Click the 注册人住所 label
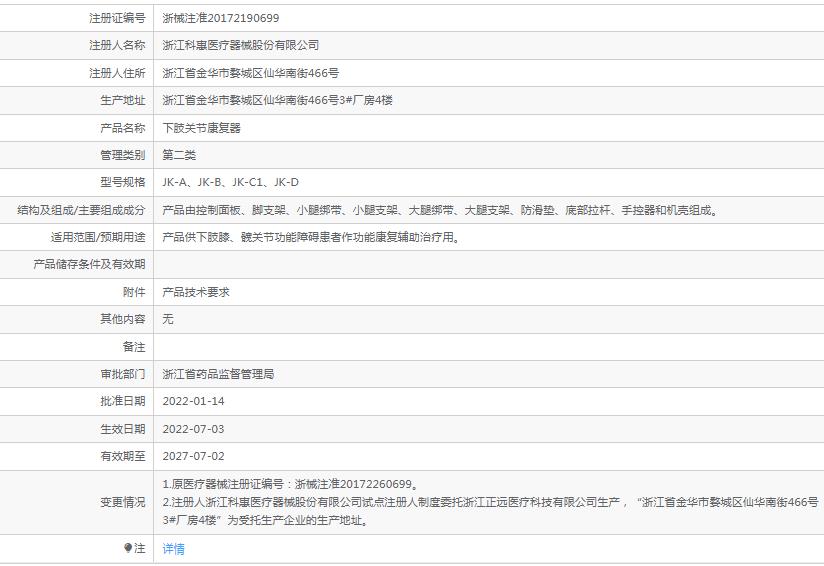 (117, 73)
